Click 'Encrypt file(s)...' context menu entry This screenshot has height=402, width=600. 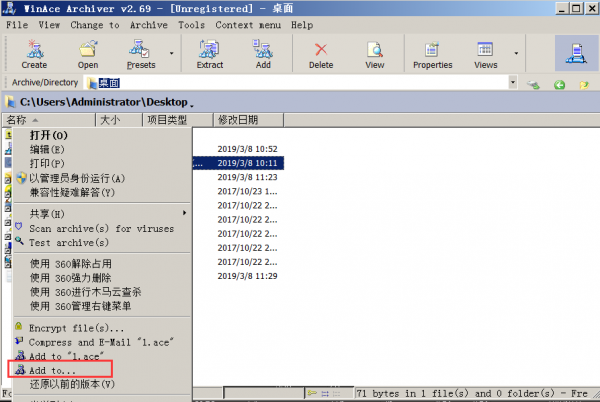point(77,327)
